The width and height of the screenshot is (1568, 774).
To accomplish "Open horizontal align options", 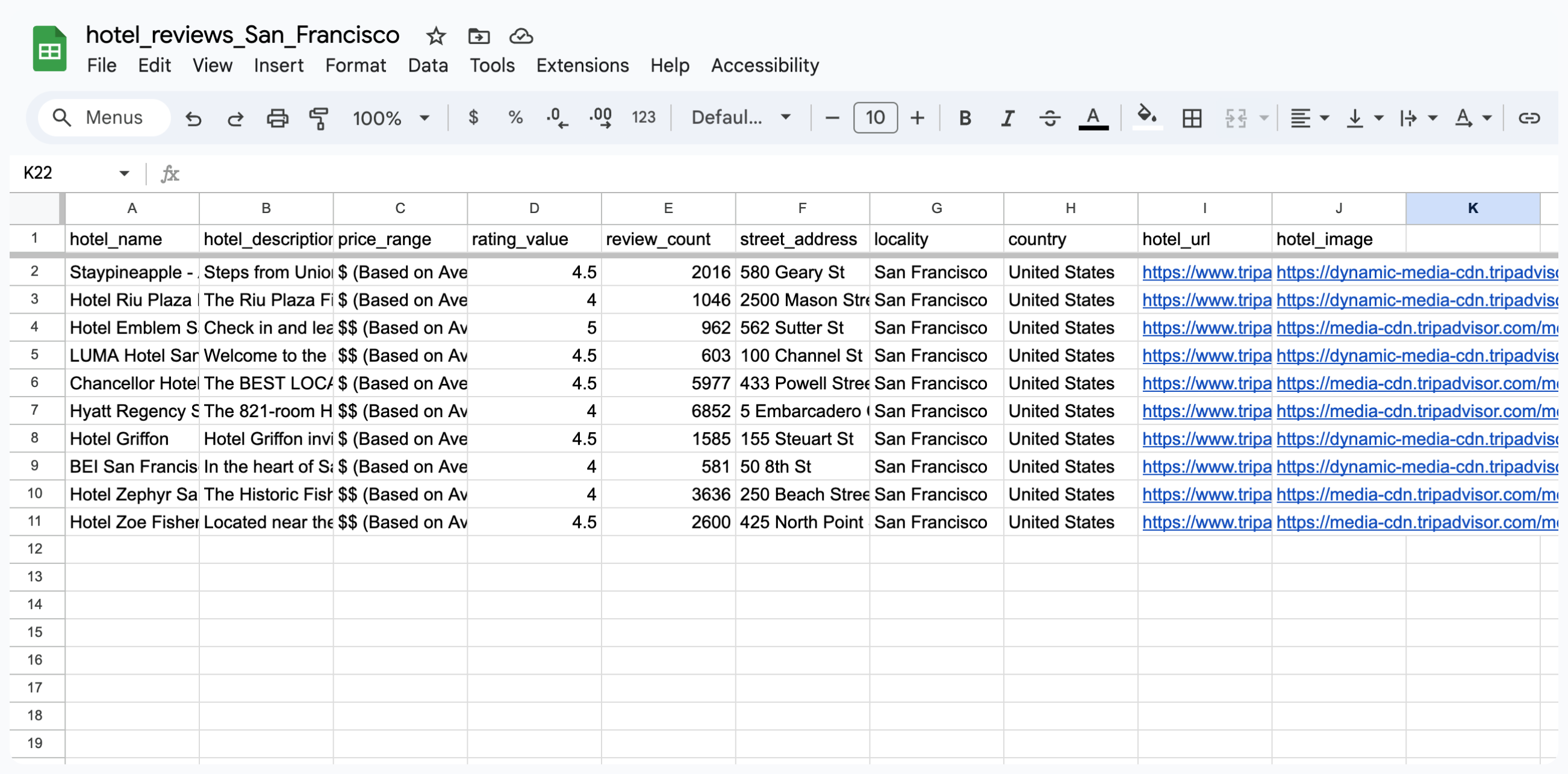I will (x=1308, y=118).
